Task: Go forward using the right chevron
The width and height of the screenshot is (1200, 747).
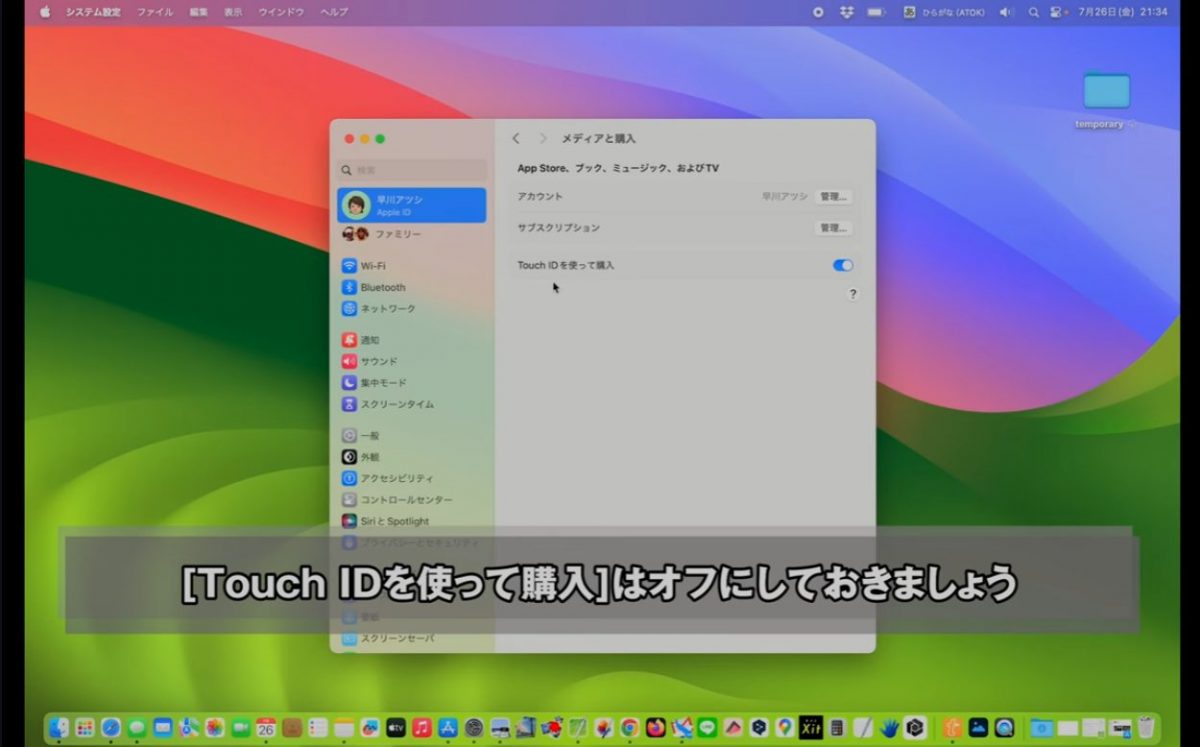Action: point(543,138)
